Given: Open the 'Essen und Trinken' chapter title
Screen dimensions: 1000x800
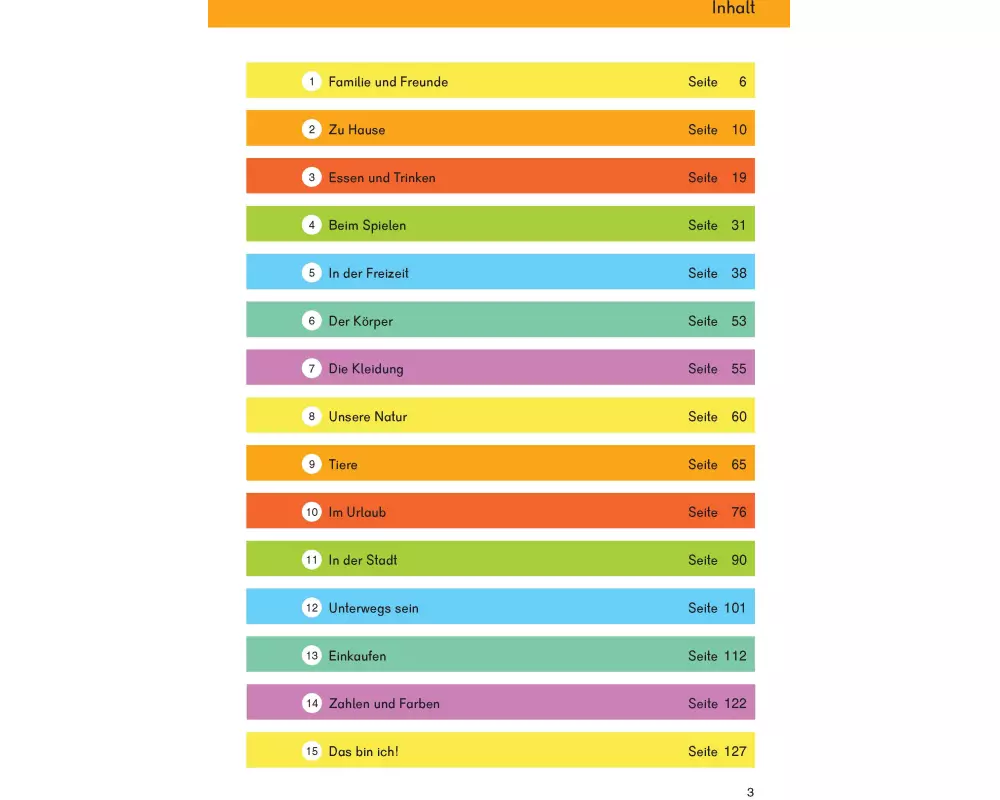Looking at the screenshot, I should (x=382, y=178).
